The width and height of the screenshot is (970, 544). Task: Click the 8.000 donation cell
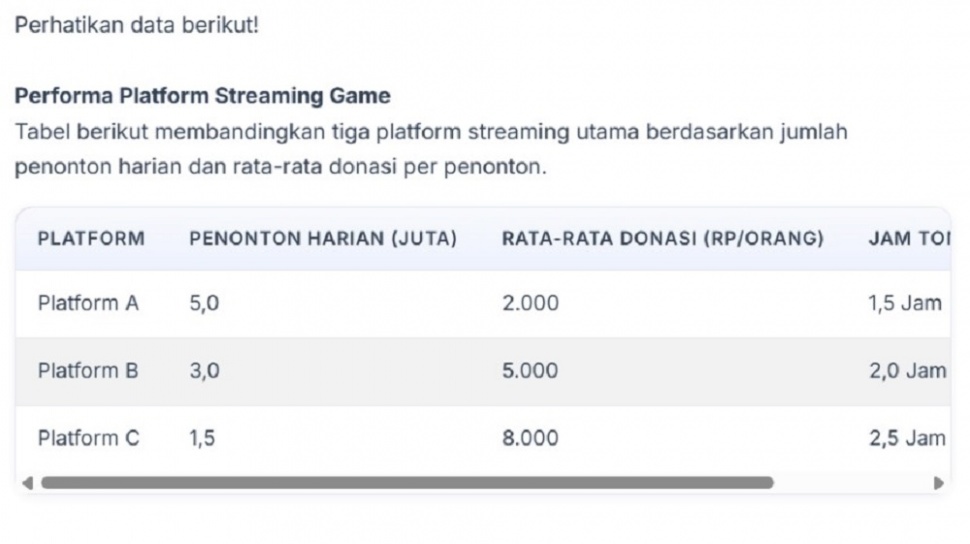530,438
